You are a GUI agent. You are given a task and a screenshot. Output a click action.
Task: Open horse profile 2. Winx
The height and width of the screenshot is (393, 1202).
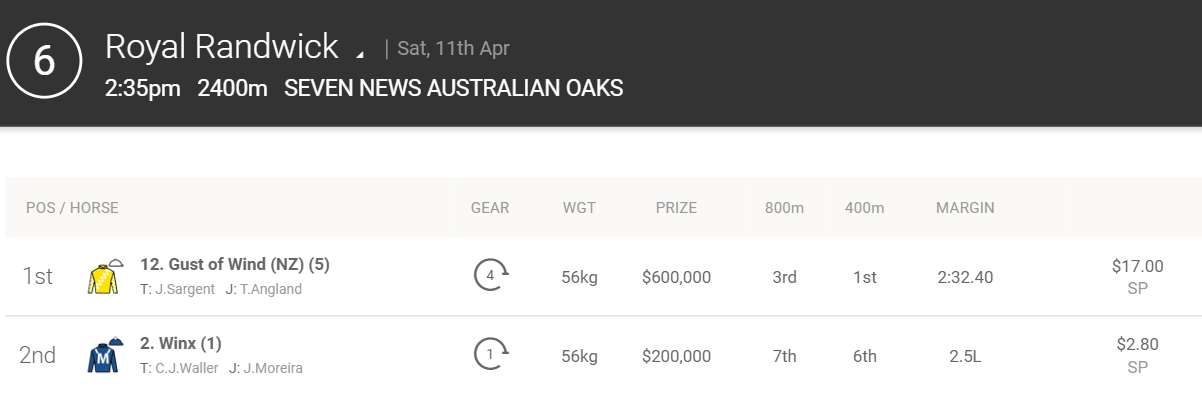[181, 344]
